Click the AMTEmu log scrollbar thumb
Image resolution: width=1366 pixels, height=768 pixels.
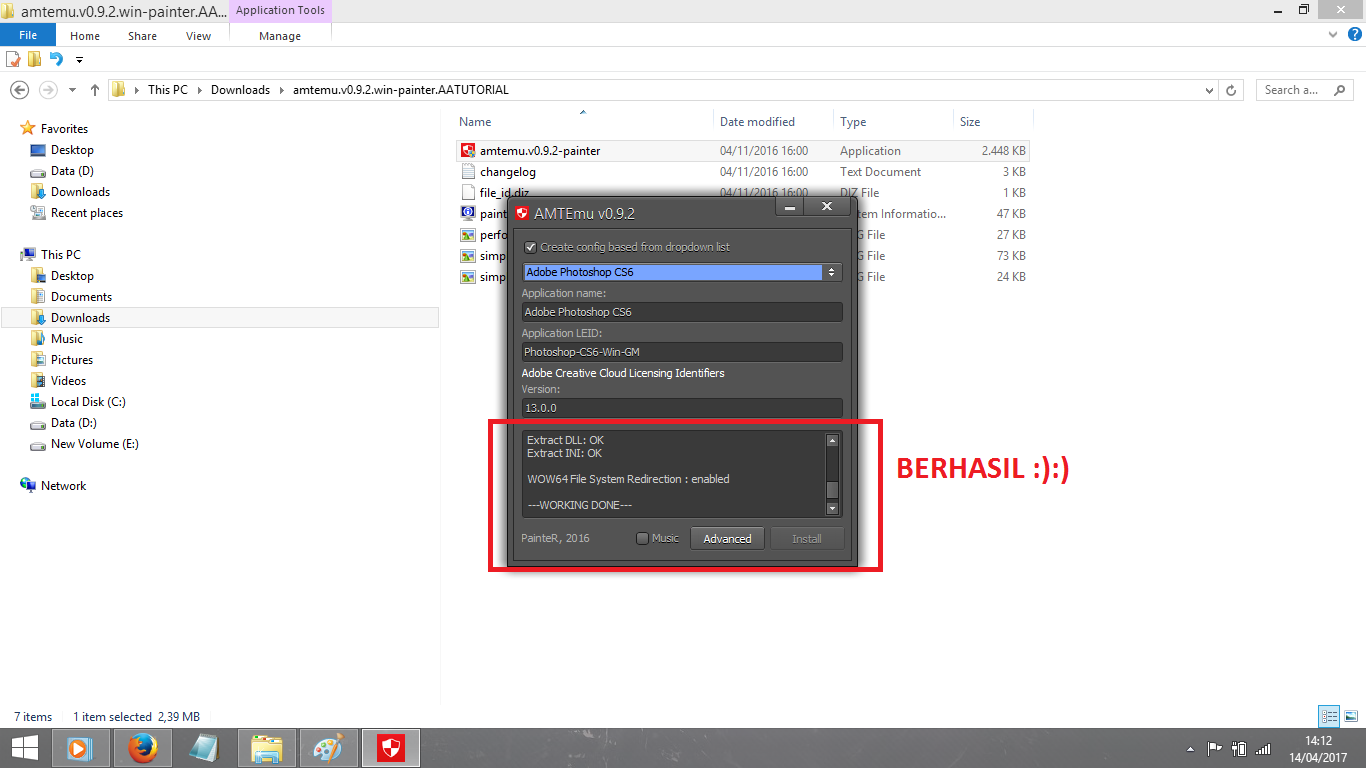click(832, 490)
